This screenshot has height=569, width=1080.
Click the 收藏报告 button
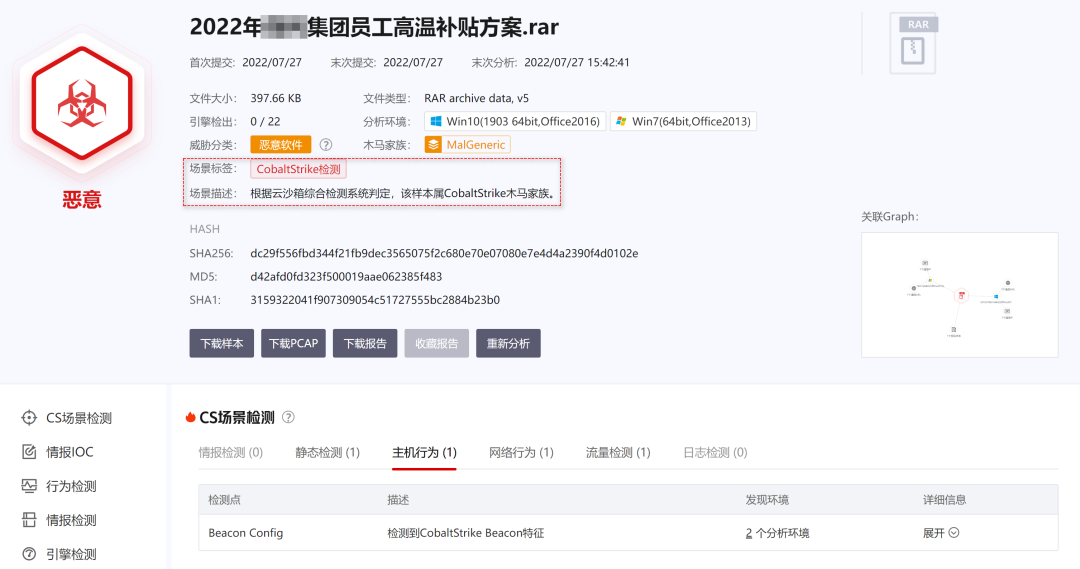point(437,343)
